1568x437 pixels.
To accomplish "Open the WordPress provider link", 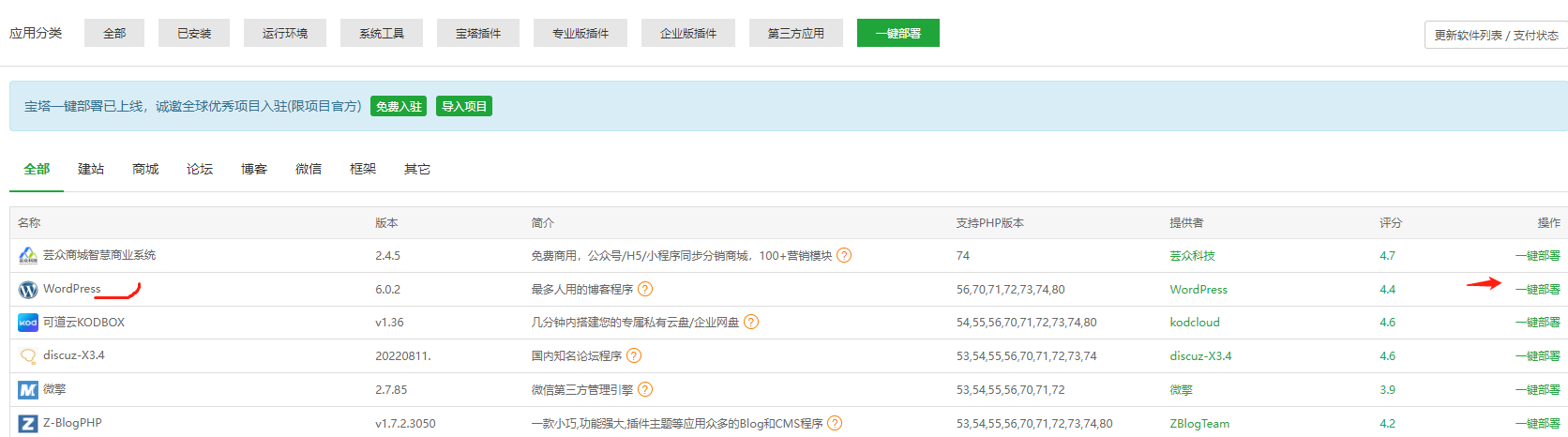I will (1199, 289).
